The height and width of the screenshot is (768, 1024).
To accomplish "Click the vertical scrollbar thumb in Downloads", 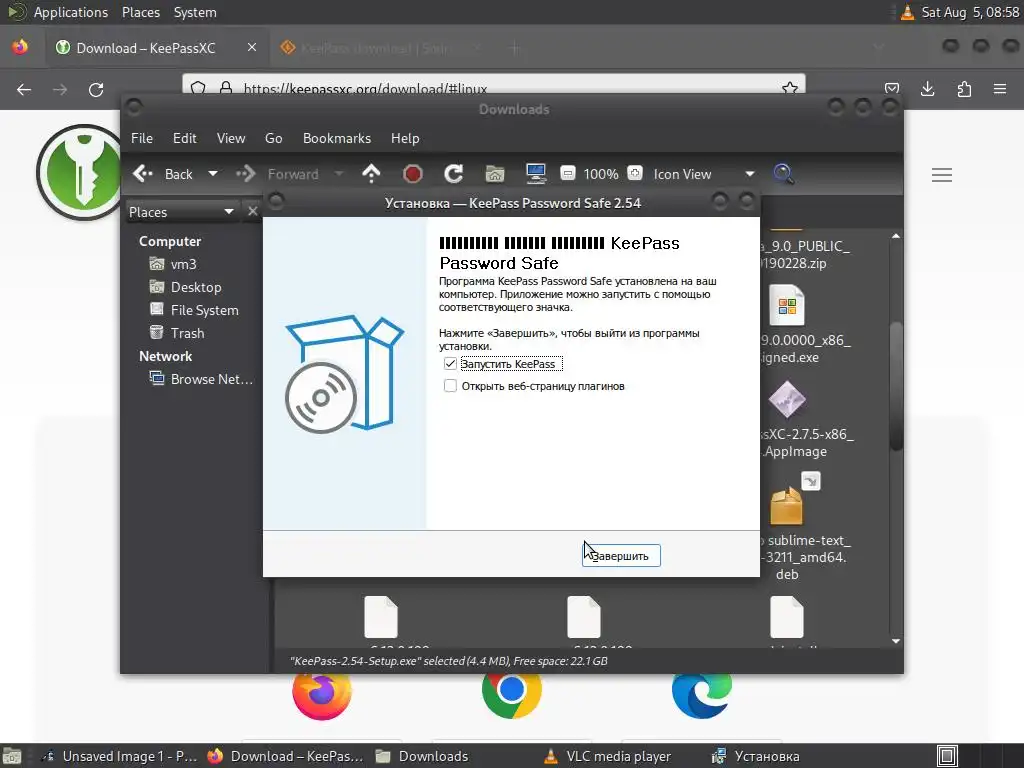I will (x=896, y=385).
